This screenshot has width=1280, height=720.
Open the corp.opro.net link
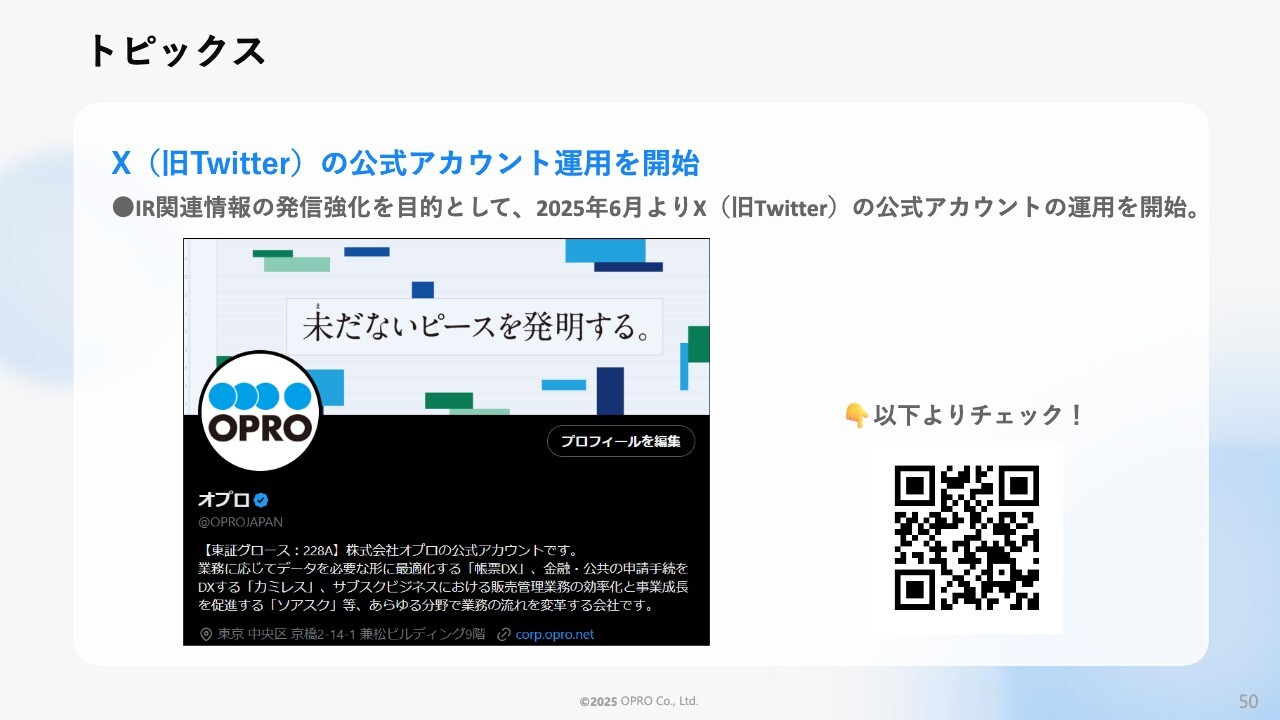click(555, 634)
